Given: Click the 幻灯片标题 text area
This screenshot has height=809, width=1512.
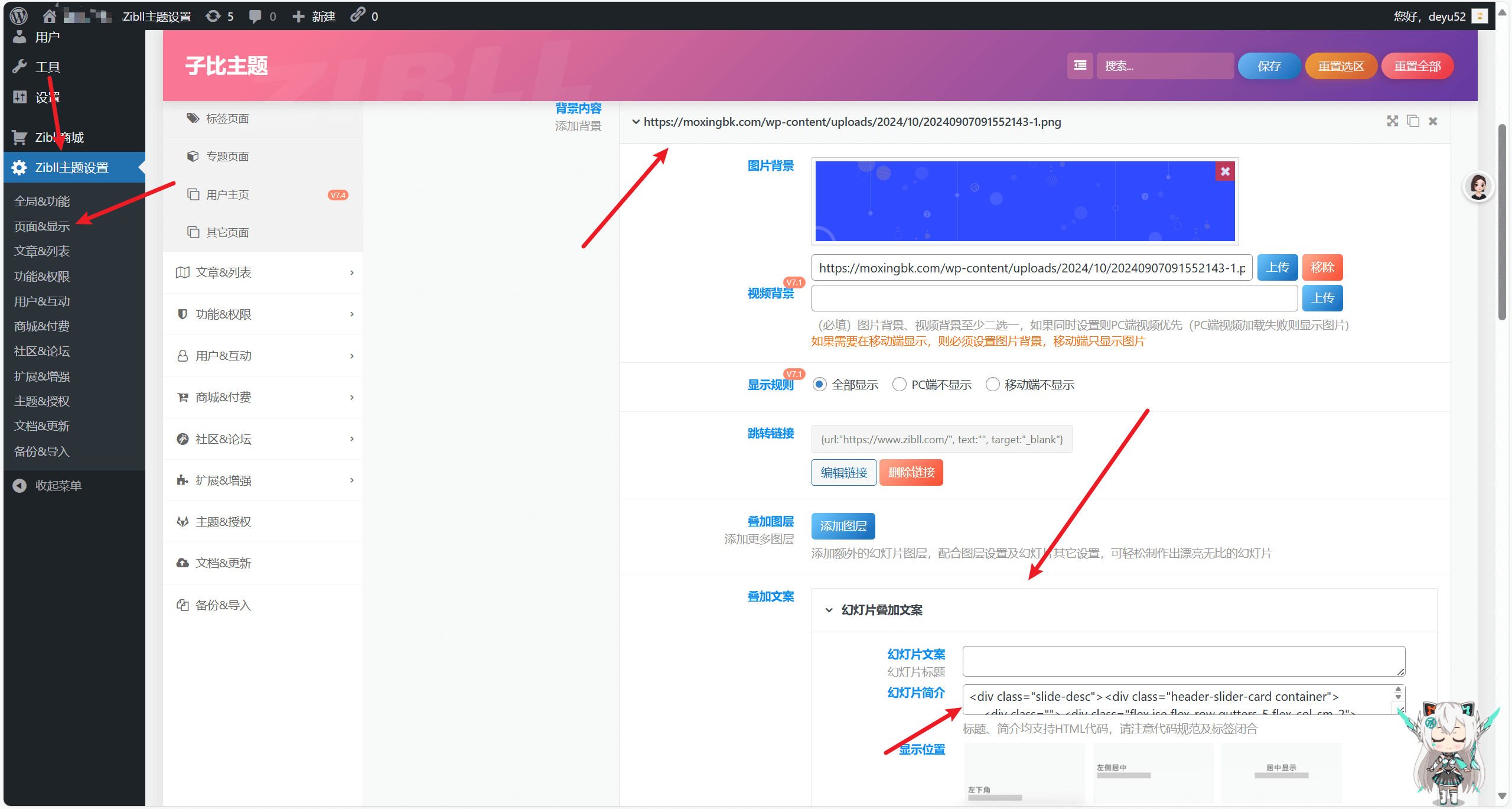Looking at the screenshot, I should tap(1184, 661).
